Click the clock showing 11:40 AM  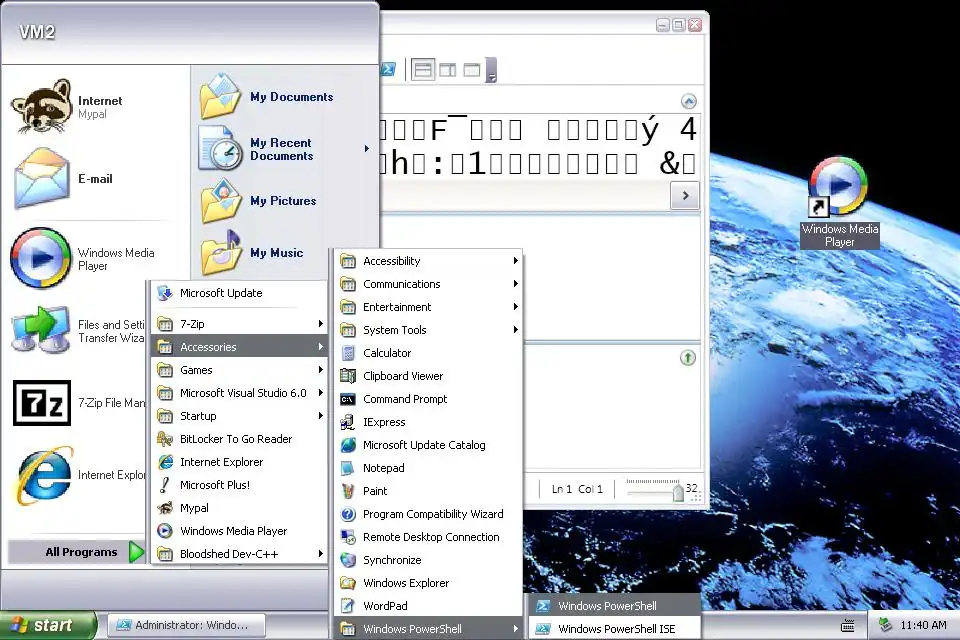(x=923, y=625)
